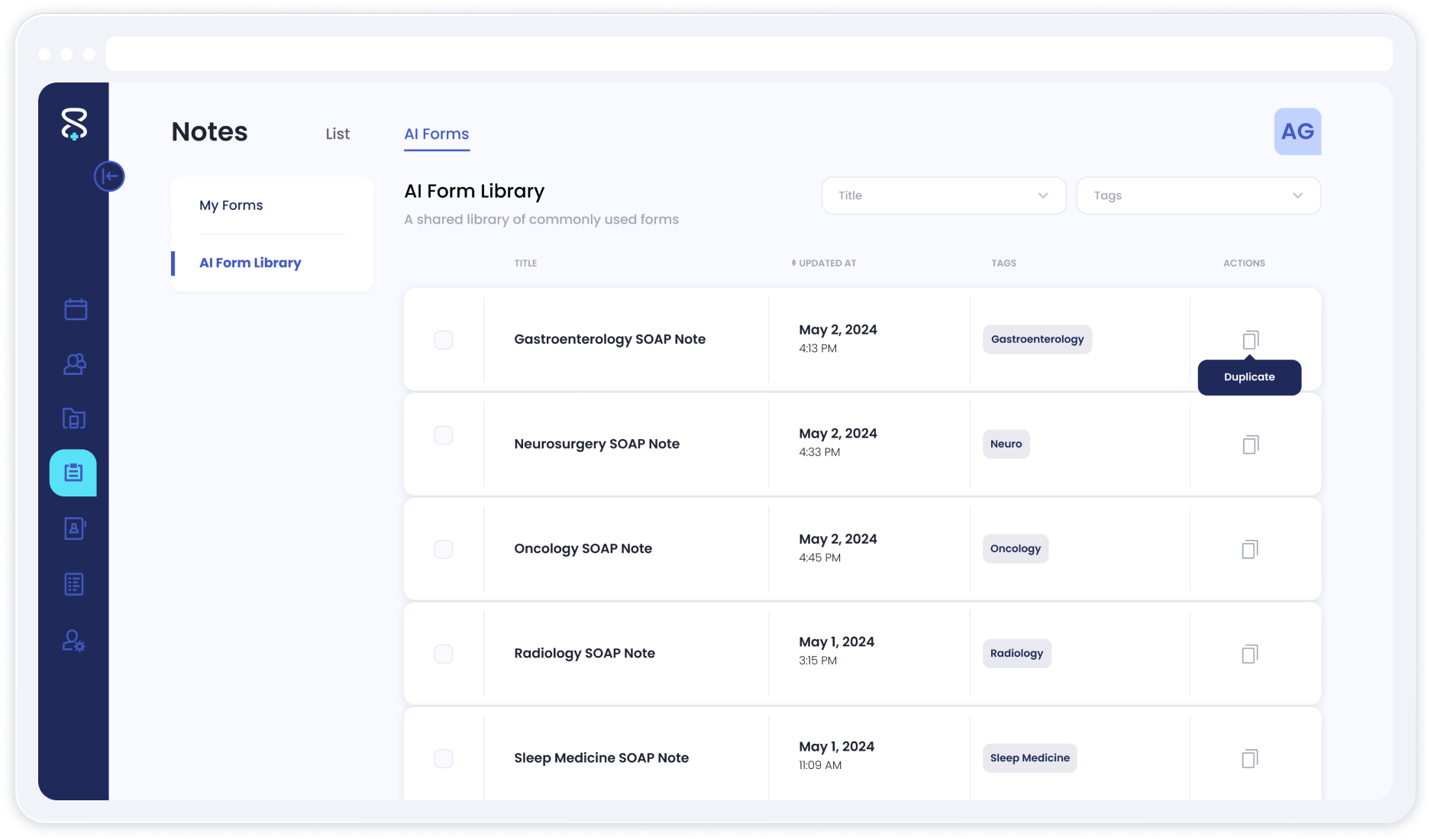Click the Oncology tag badge
Viewport: 1431px width, 840px height.
1015,548
